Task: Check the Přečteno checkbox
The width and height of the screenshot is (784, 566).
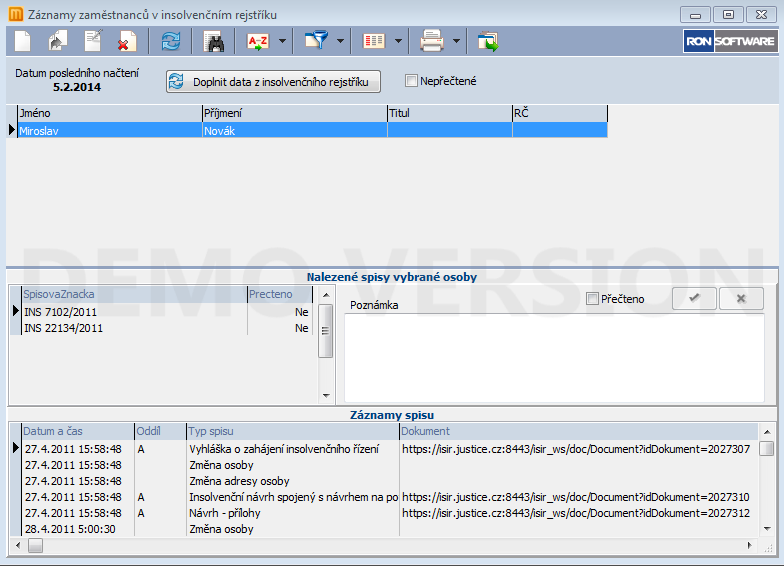Action: point(593,299)
